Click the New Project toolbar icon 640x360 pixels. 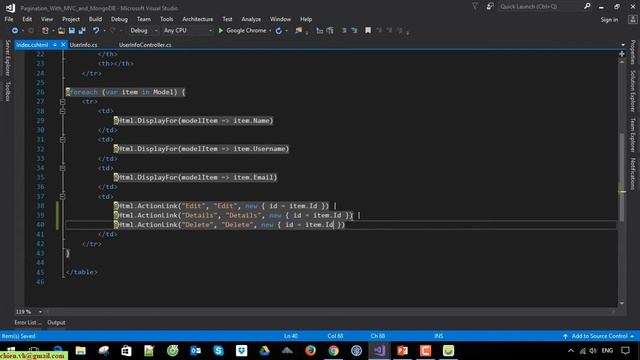[45, 31]
